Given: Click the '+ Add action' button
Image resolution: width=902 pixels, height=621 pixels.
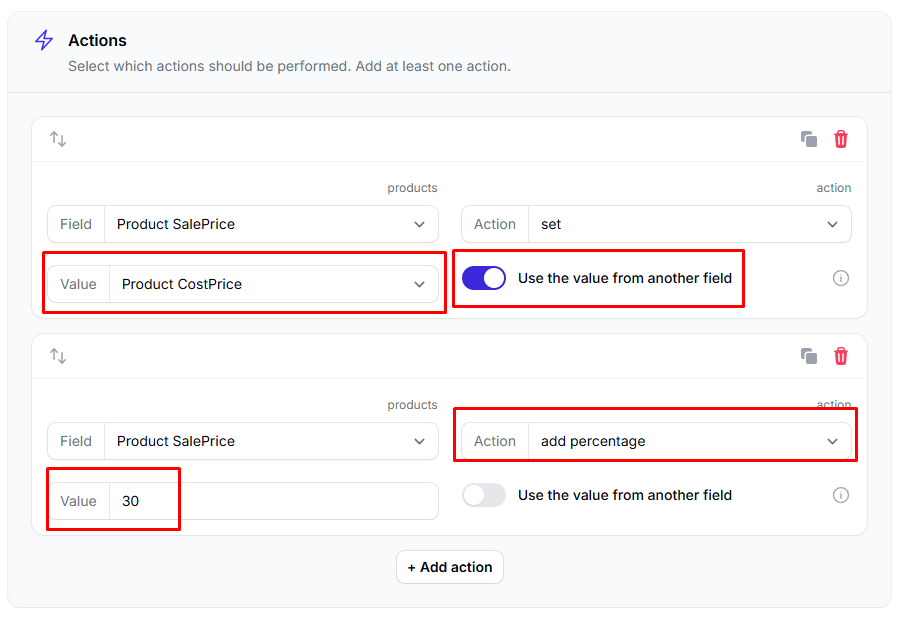Looking at the screenshot, I should [450, 567].
